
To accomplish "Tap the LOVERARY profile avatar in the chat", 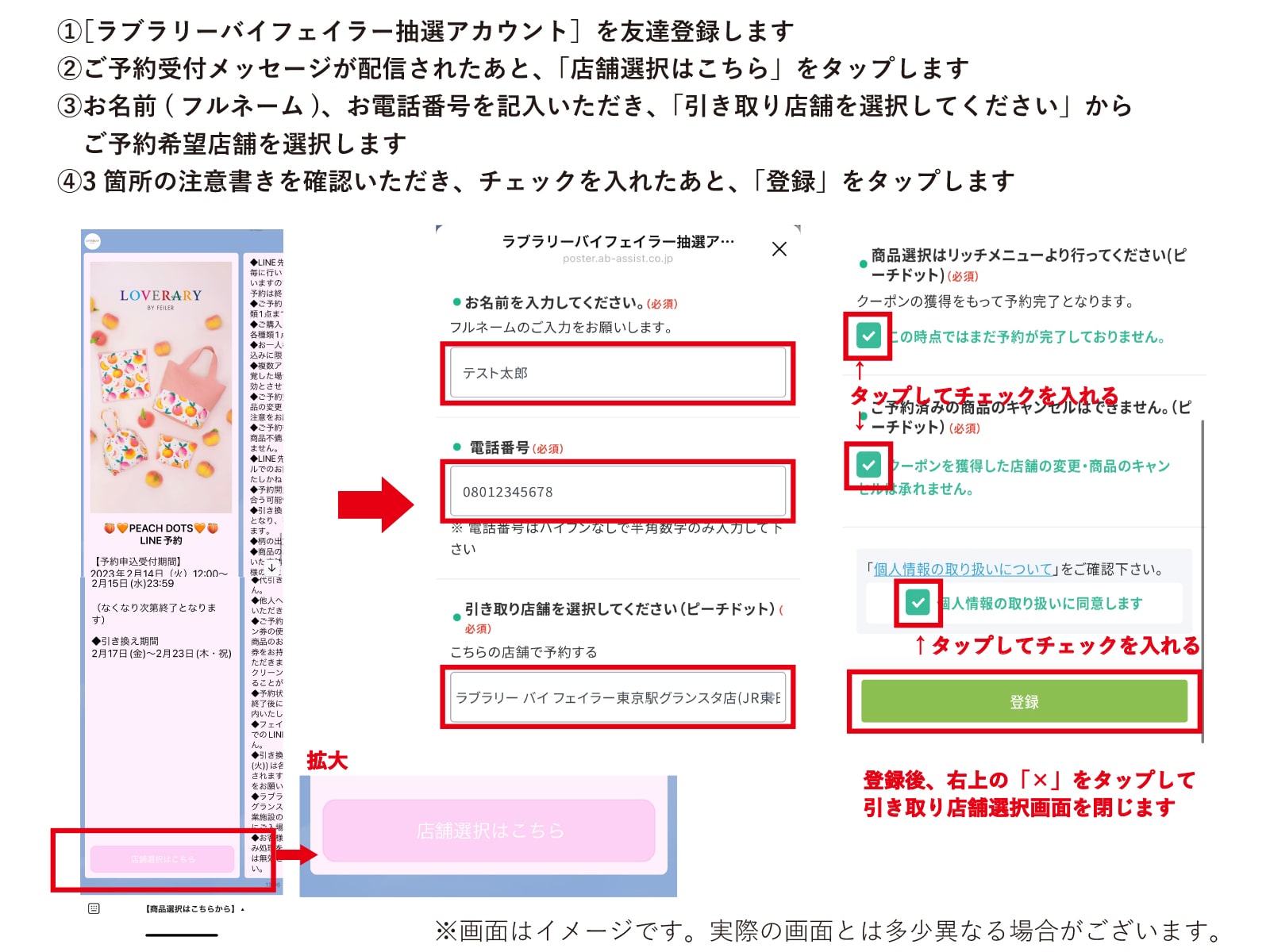I will pos(94,240).
